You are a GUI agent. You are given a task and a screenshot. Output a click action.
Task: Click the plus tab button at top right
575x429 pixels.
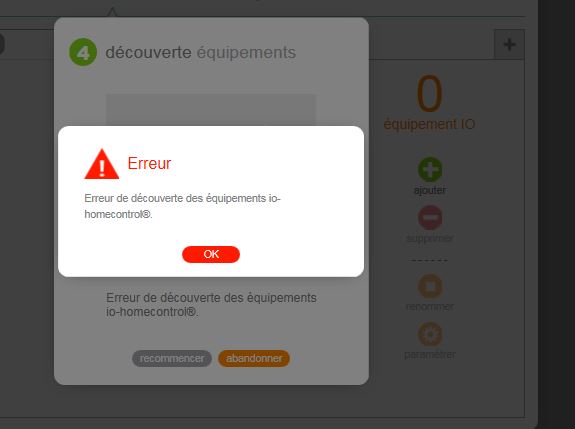pyautogui.click(x=509, y=44)
